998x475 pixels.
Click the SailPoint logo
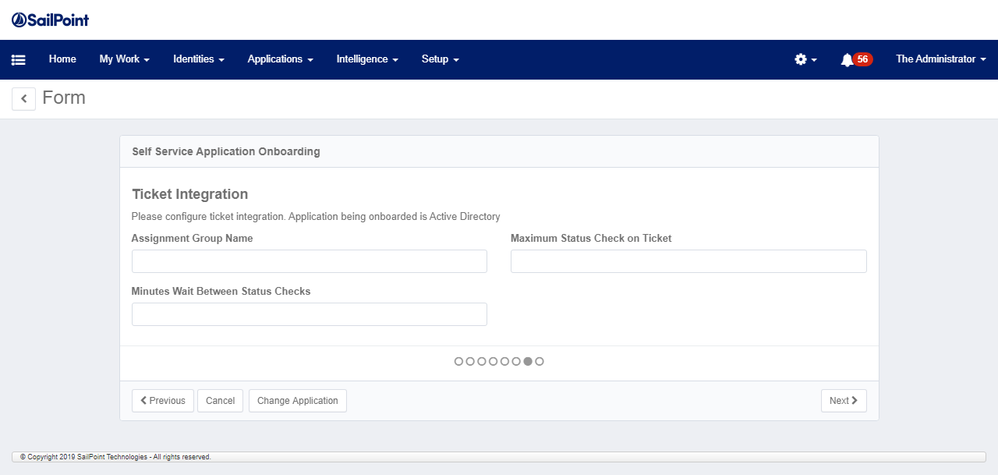click(x=57, y=20)
